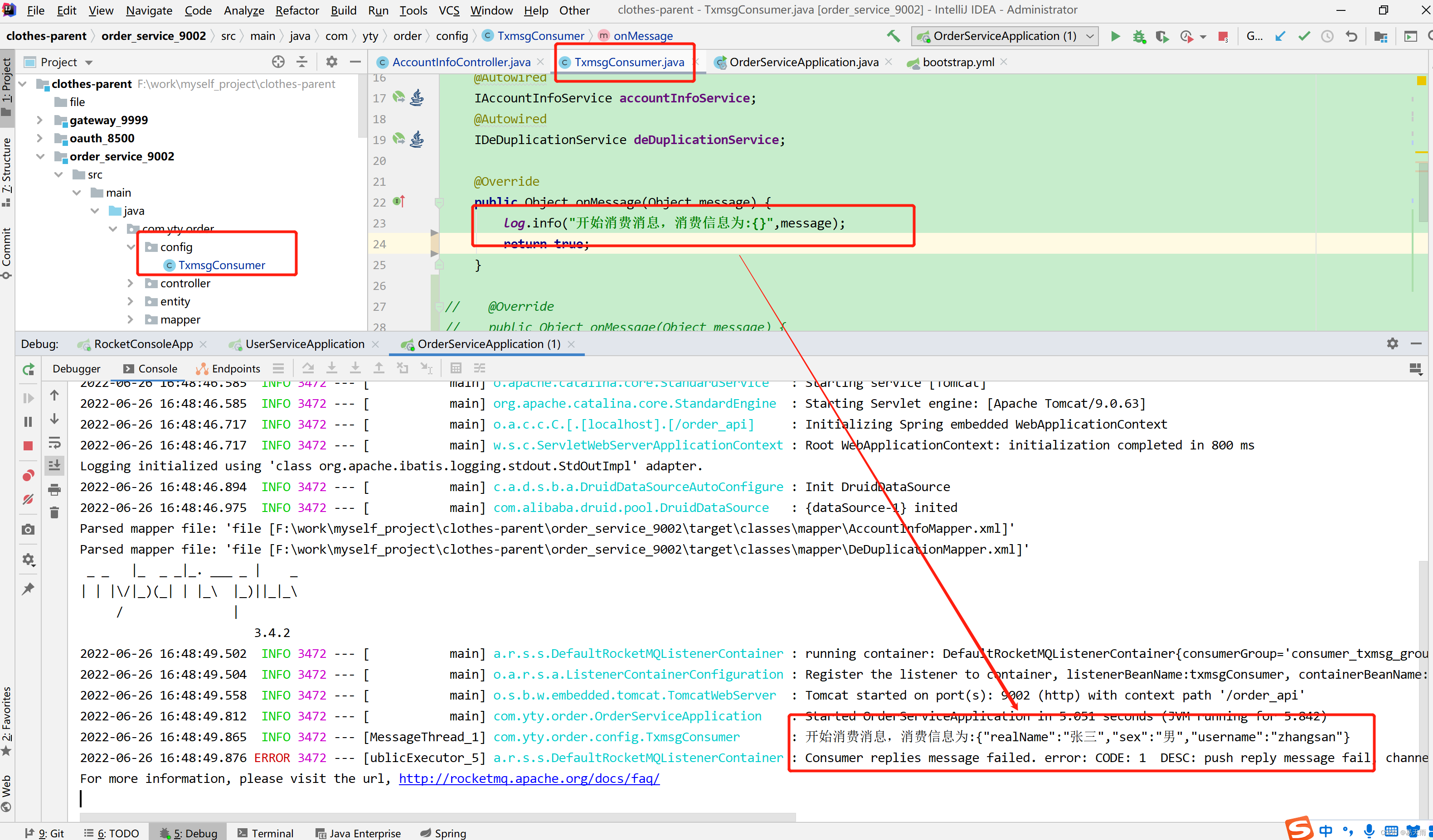Viewport: 1433px width, 840px height.
Task: Click the Mute Breakpoints icon
Action: click(28, 500)
